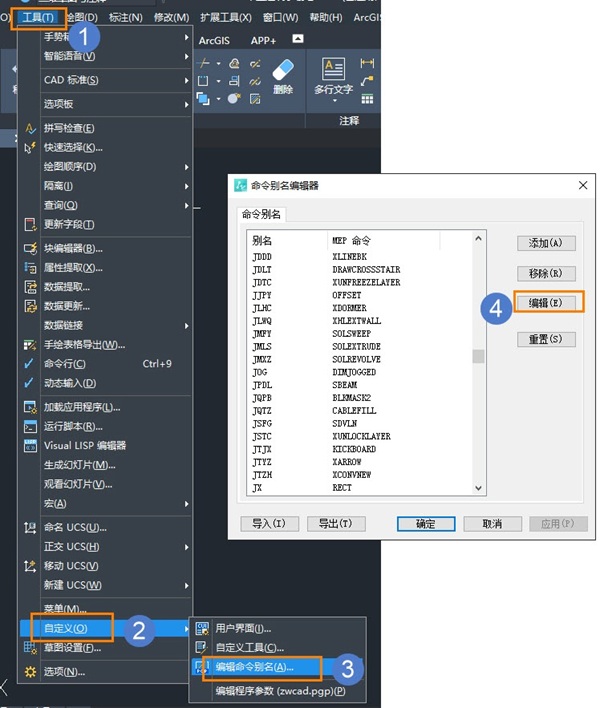600x708 pixels.
Task: Click the Edit (编辑) button
Action: pyautogui.click(x=546, y=303)
